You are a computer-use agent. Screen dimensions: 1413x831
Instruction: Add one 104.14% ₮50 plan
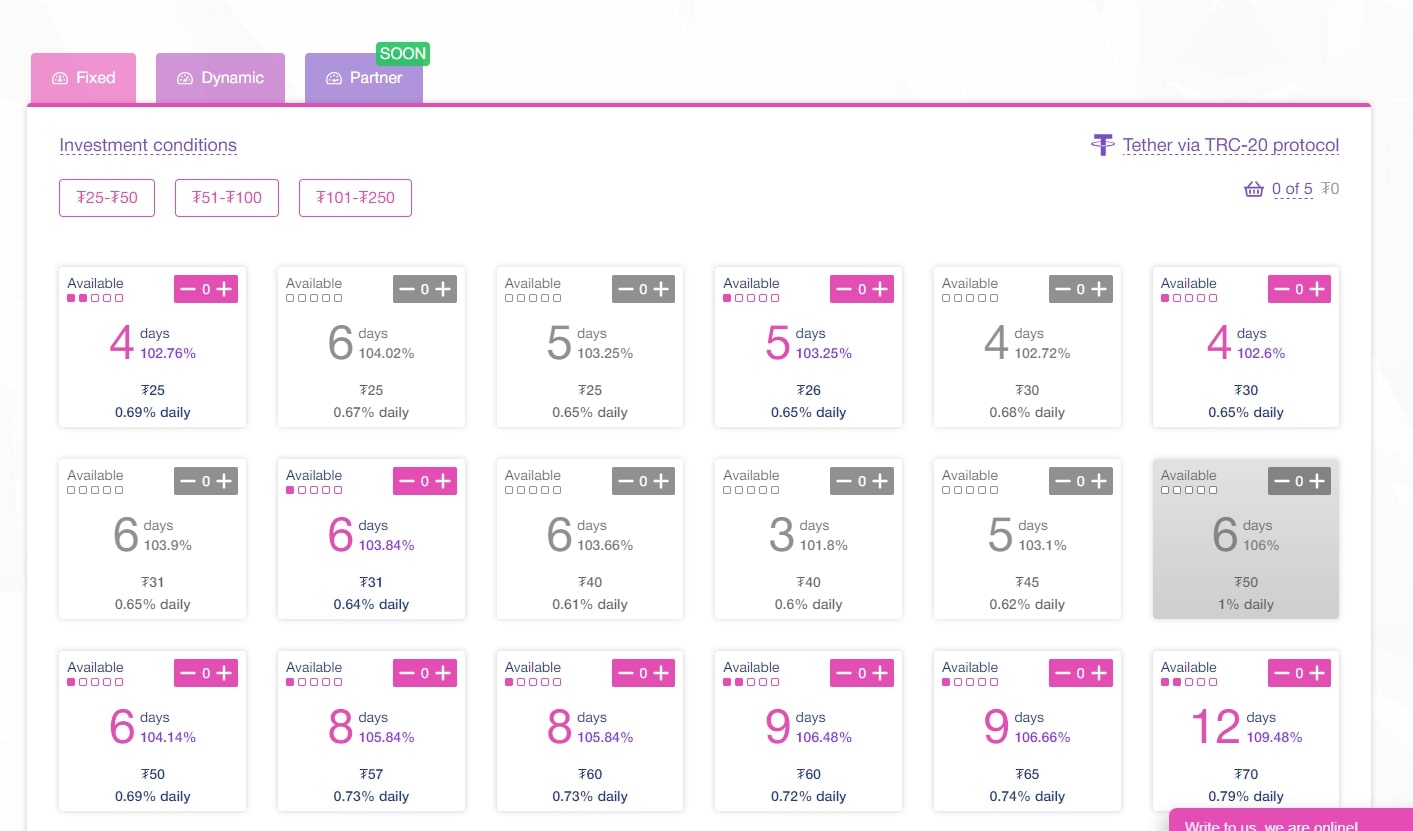[225, 673]
